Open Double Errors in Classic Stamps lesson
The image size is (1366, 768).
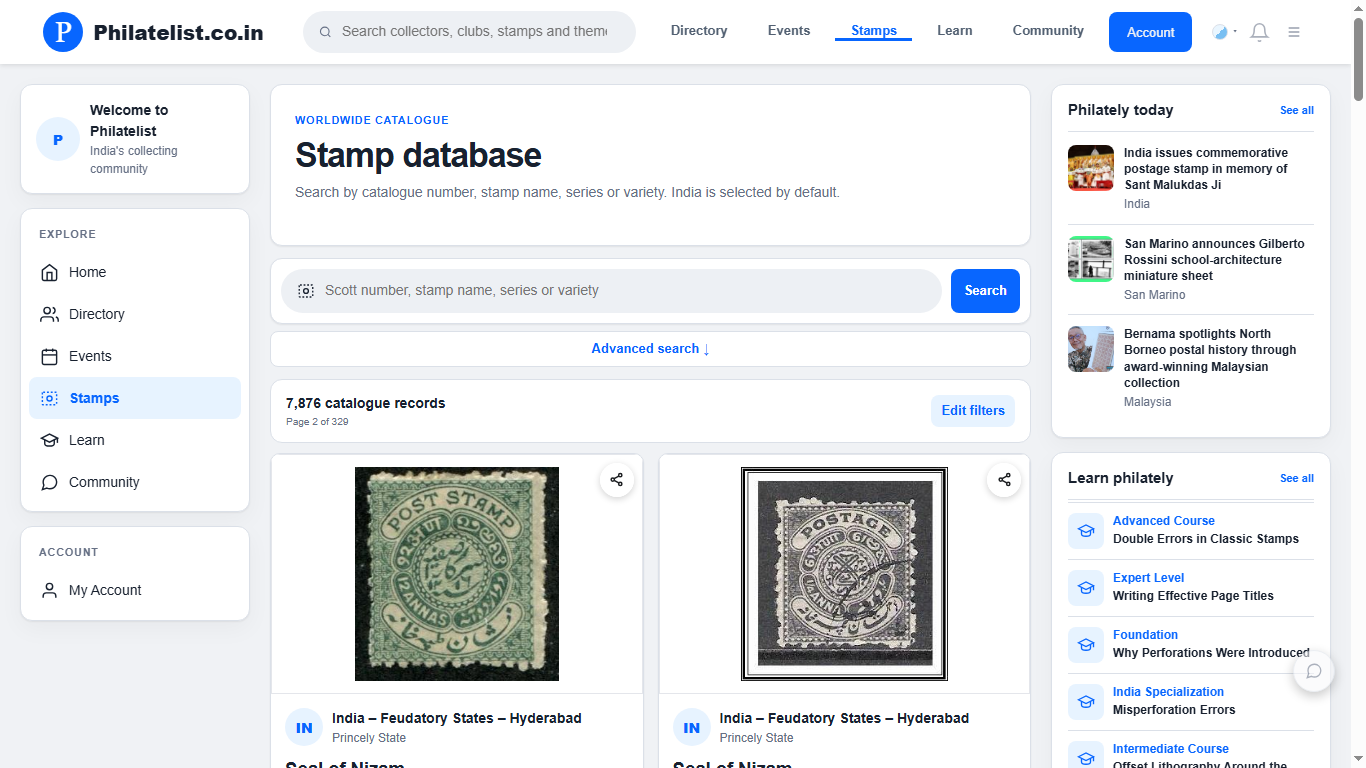1206,539
